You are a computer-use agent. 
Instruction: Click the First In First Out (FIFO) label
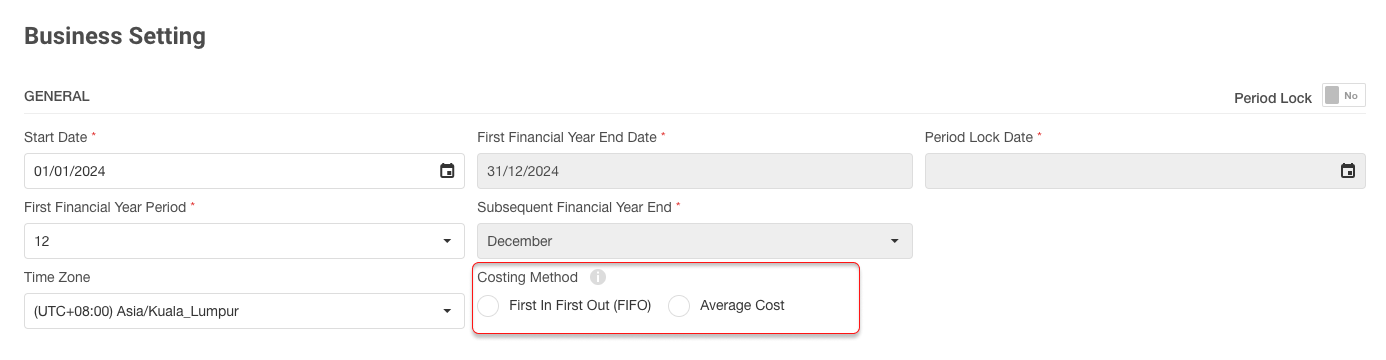pyautogui.click(x=580, y=306)
